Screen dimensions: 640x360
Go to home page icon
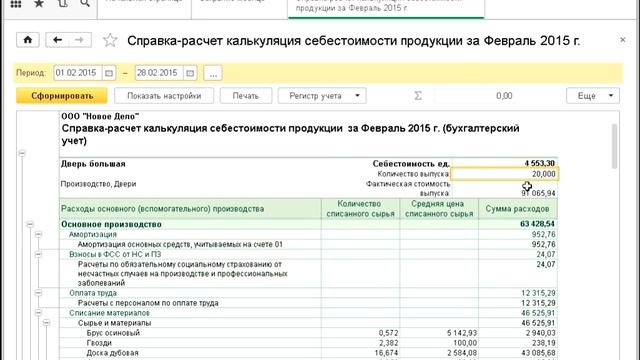(x=28, y=40)
